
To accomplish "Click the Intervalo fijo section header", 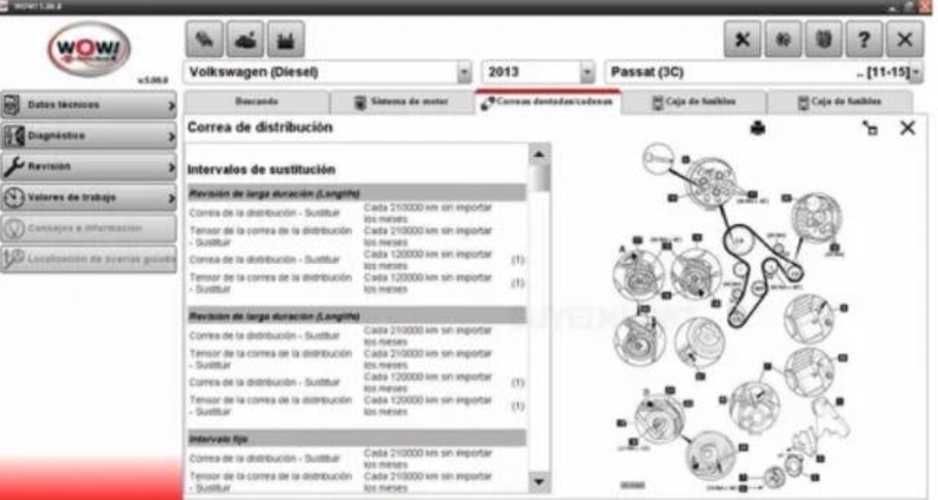I will coord(357,439).
